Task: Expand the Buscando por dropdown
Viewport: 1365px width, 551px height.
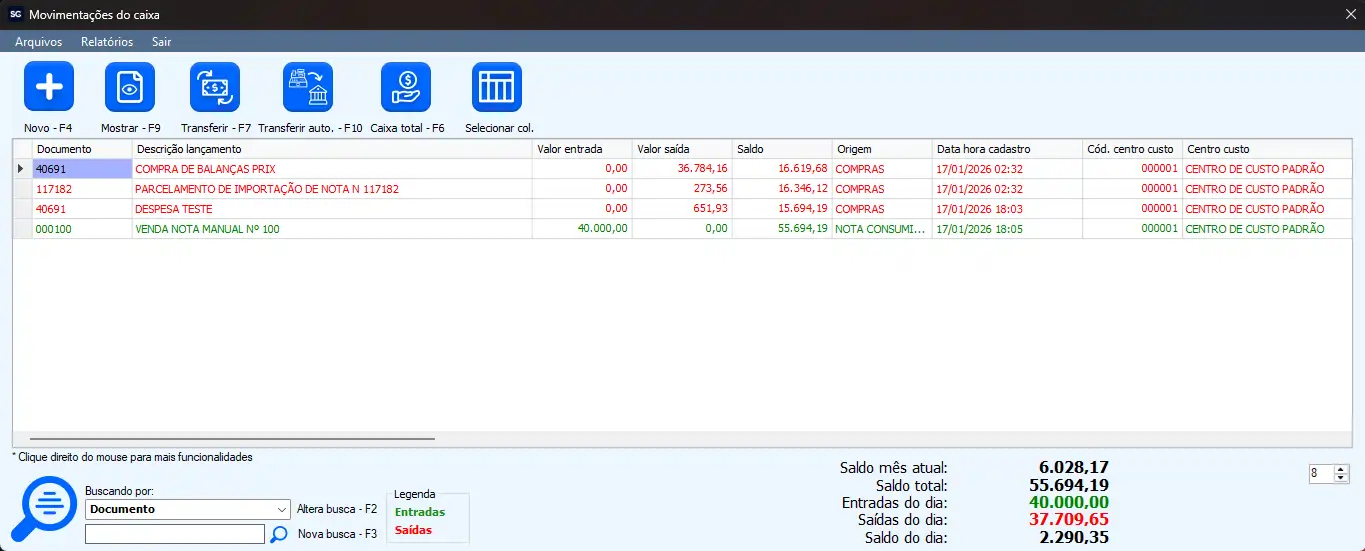Action: (x=281, y=509)
